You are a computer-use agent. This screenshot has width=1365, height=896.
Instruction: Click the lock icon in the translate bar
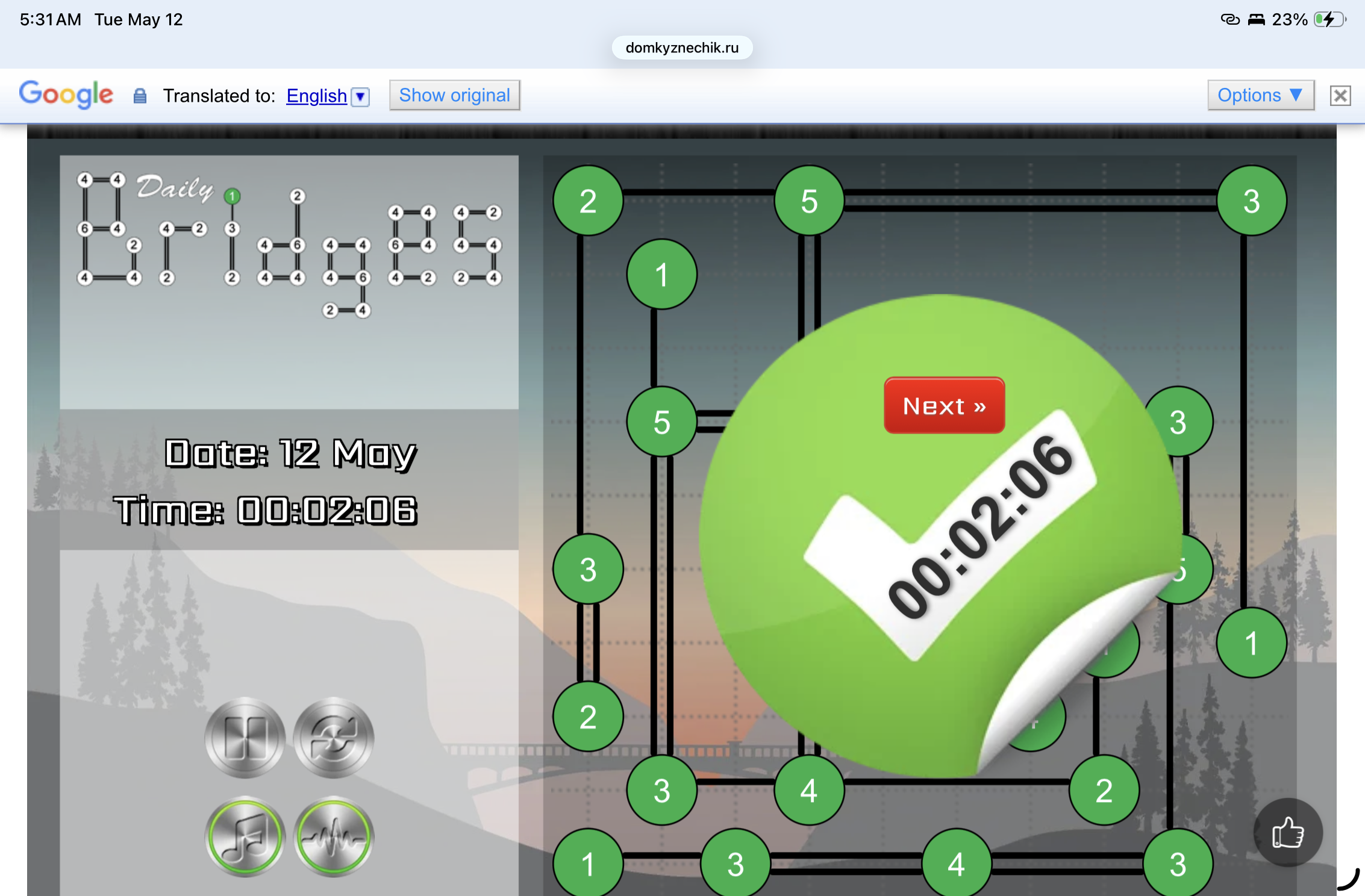point(140,96)
